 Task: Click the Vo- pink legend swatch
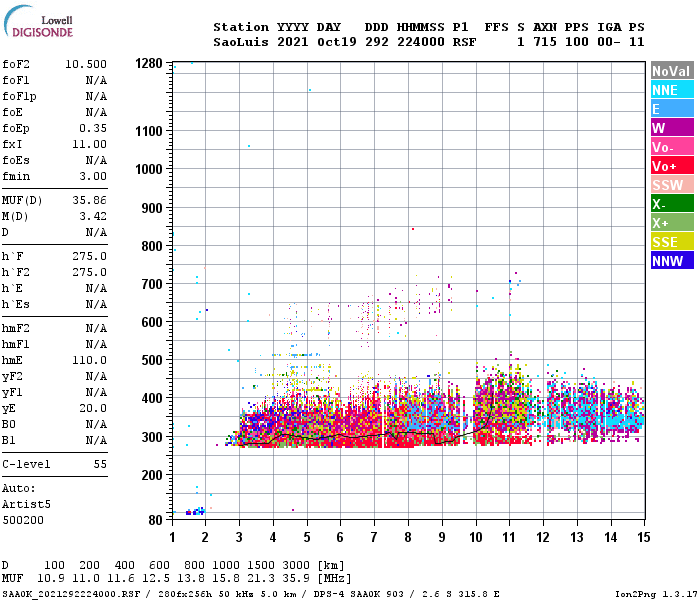tap(672, 146)
